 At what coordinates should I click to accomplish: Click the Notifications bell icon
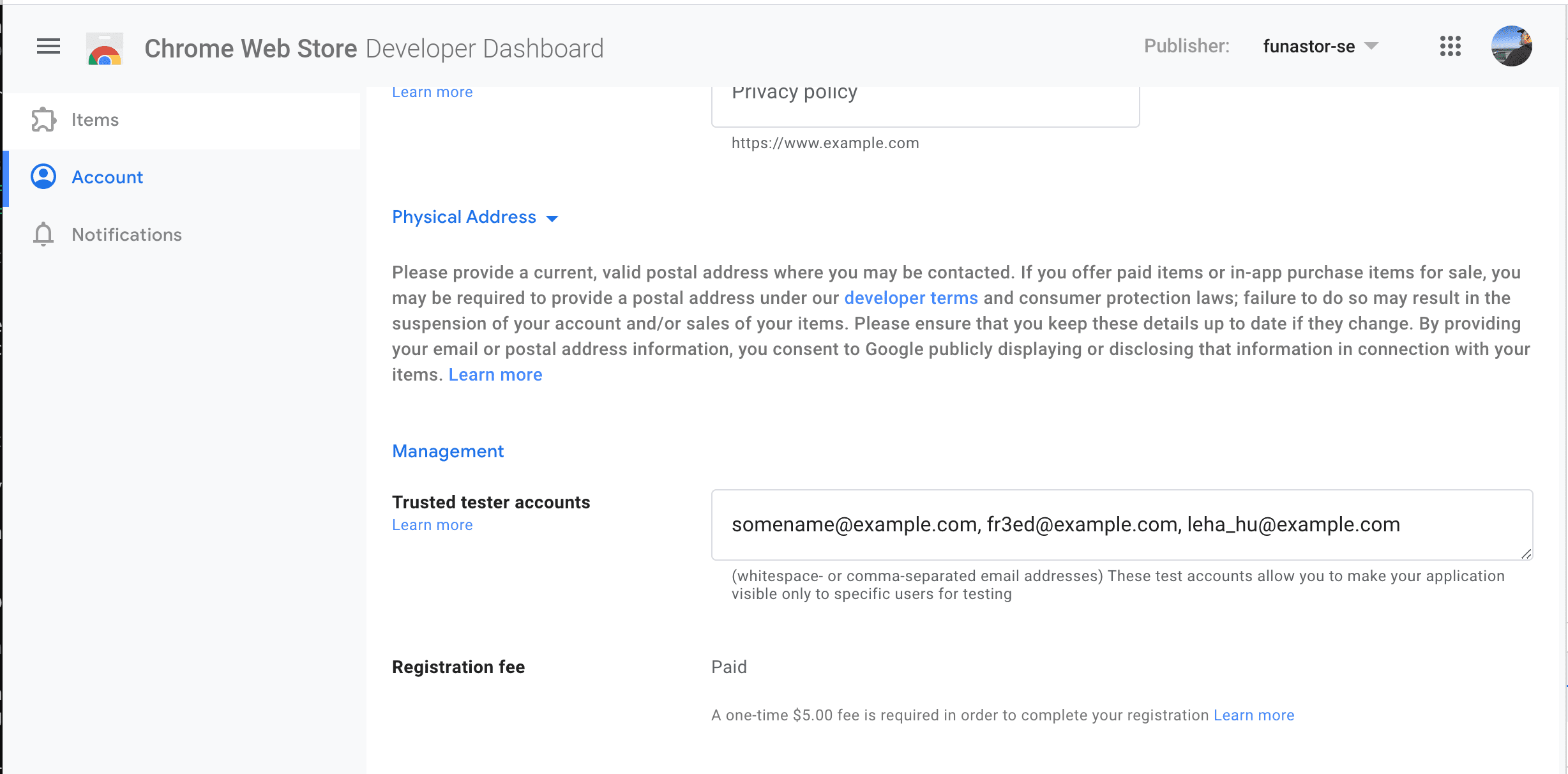pos(43,235)
